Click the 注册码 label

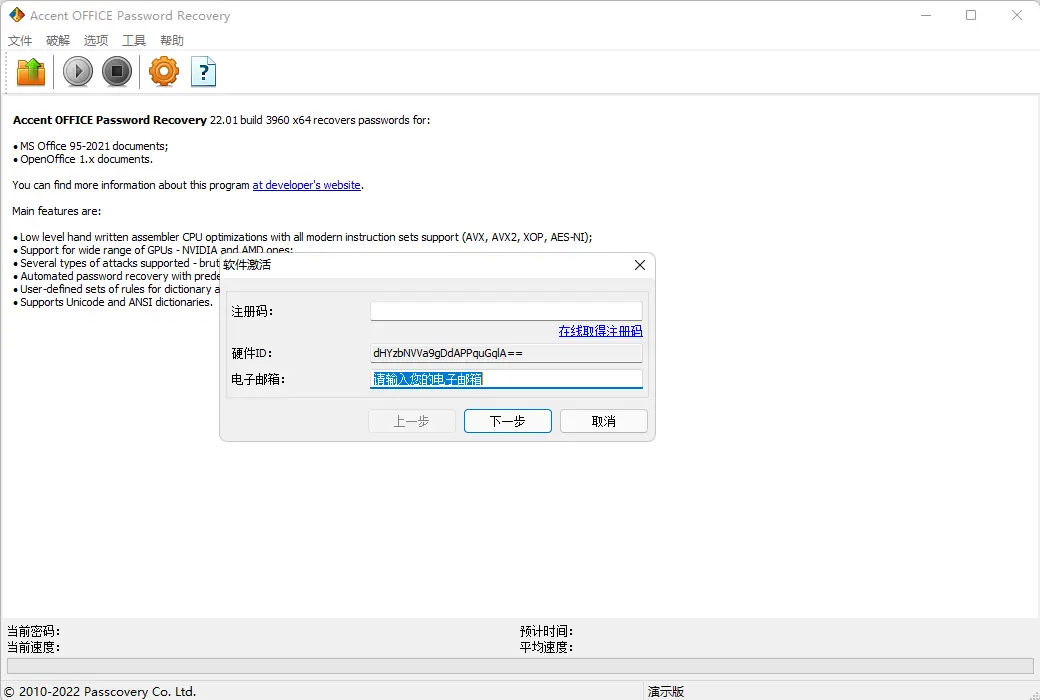tap(252, 311)
